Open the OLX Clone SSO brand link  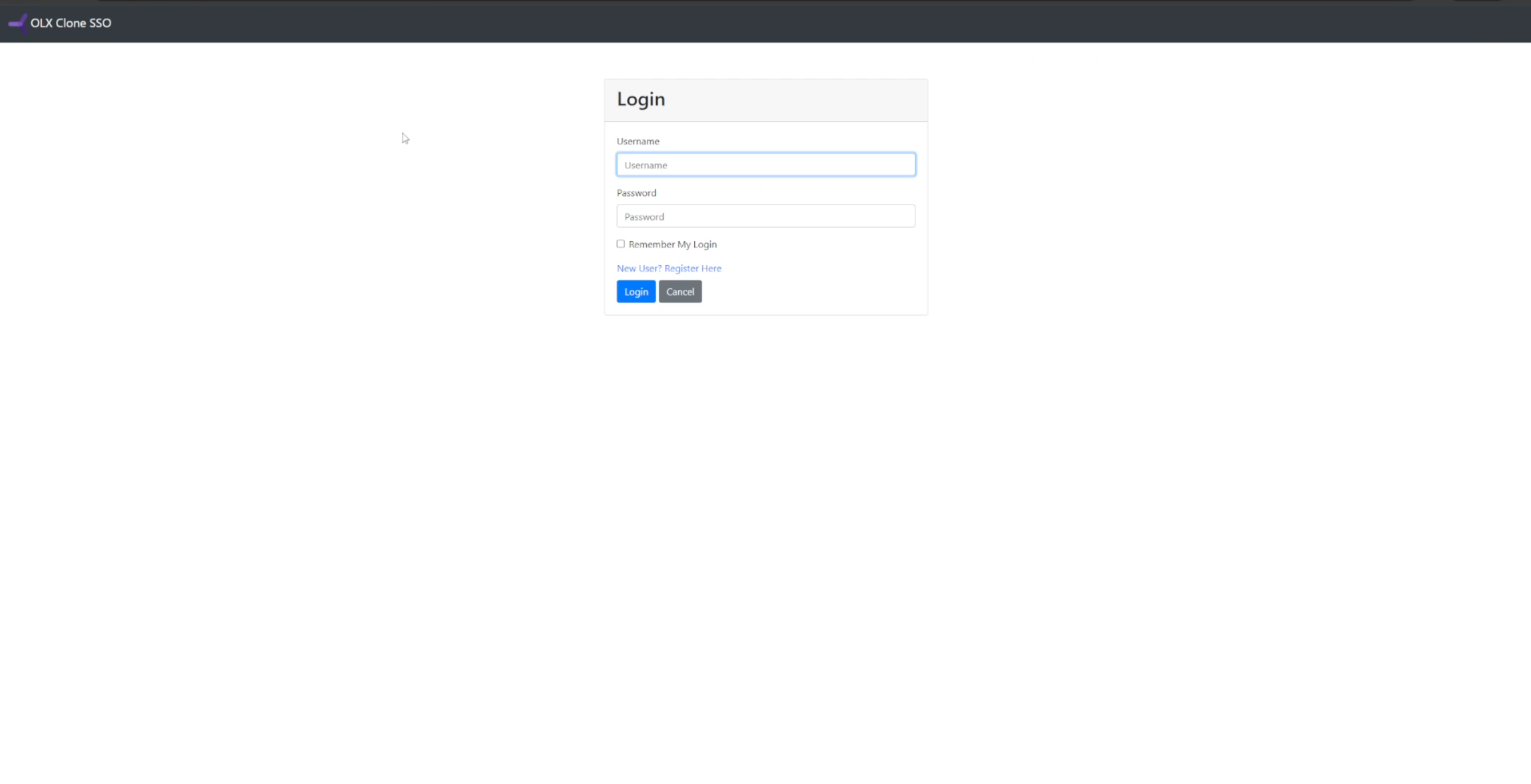71,23
